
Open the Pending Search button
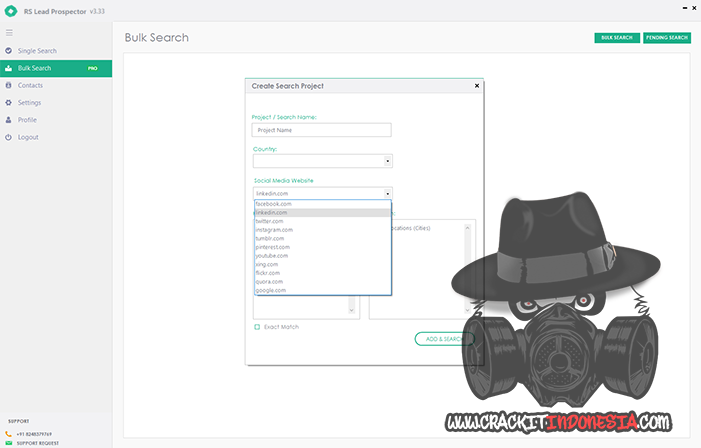(667, 38)
